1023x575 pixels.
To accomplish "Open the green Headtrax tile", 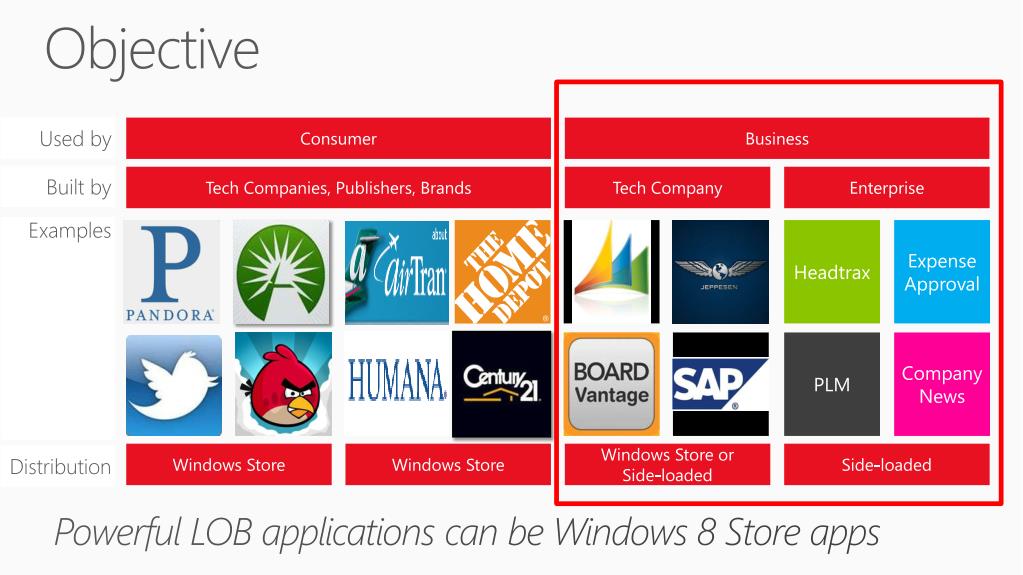I will pos(832,272).
